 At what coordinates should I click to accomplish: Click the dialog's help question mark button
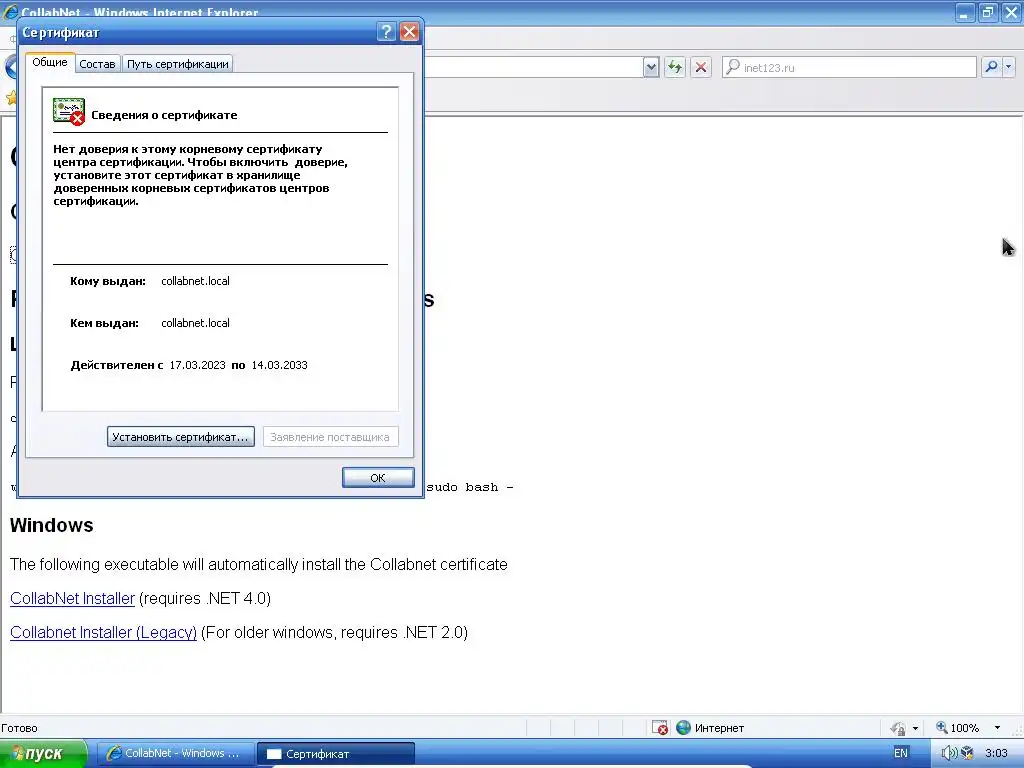click(386, 32)
